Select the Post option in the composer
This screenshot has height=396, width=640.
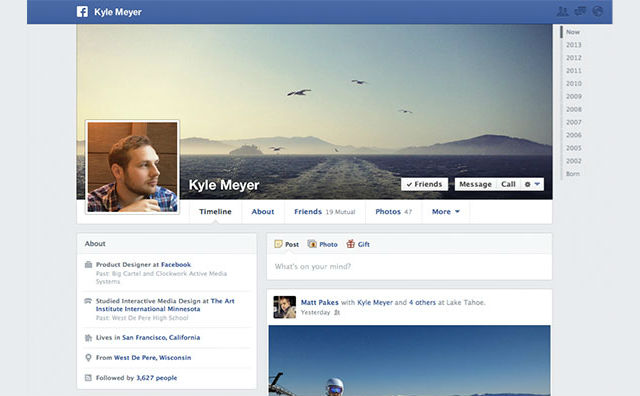click(x=287, y=244)
